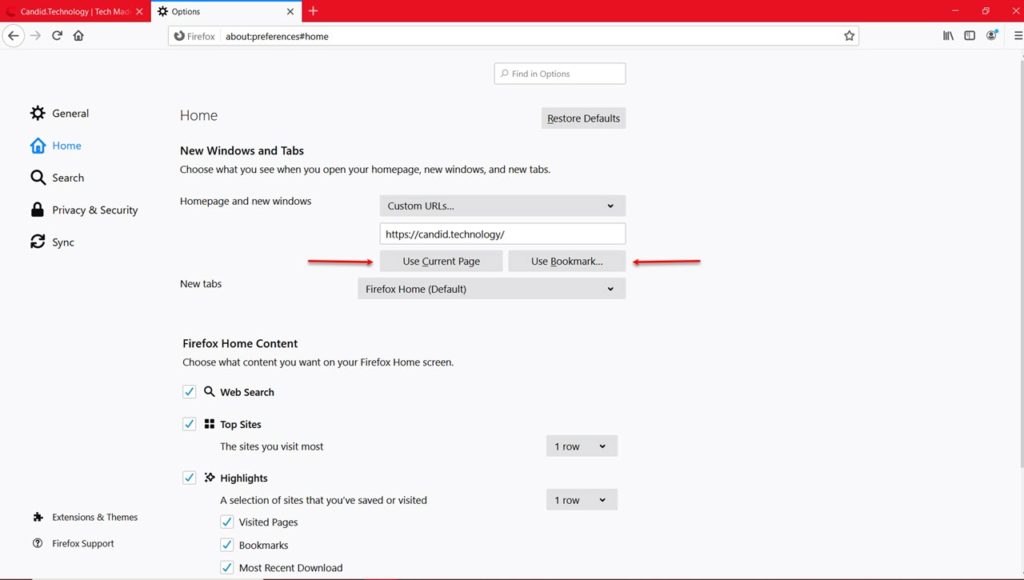This screenshot has height=580, width=1024.
Task: Click the Restore Defaults button
Action: (583, 118)
